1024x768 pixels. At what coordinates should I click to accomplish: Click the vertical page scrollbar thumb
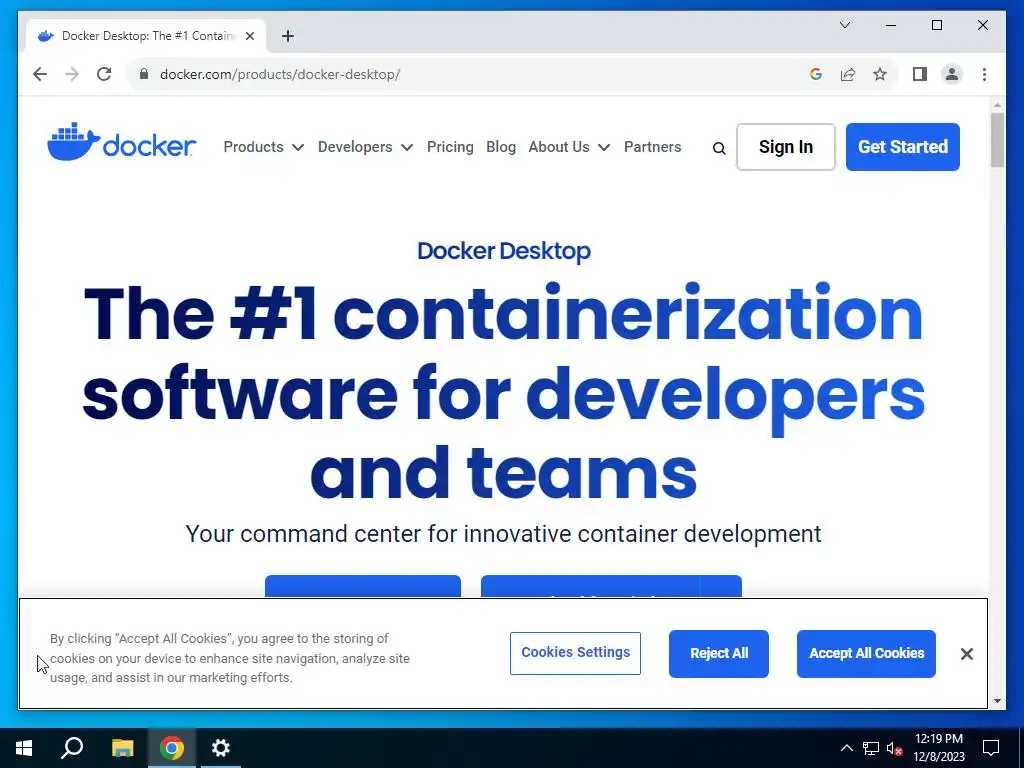coord(997,140)
